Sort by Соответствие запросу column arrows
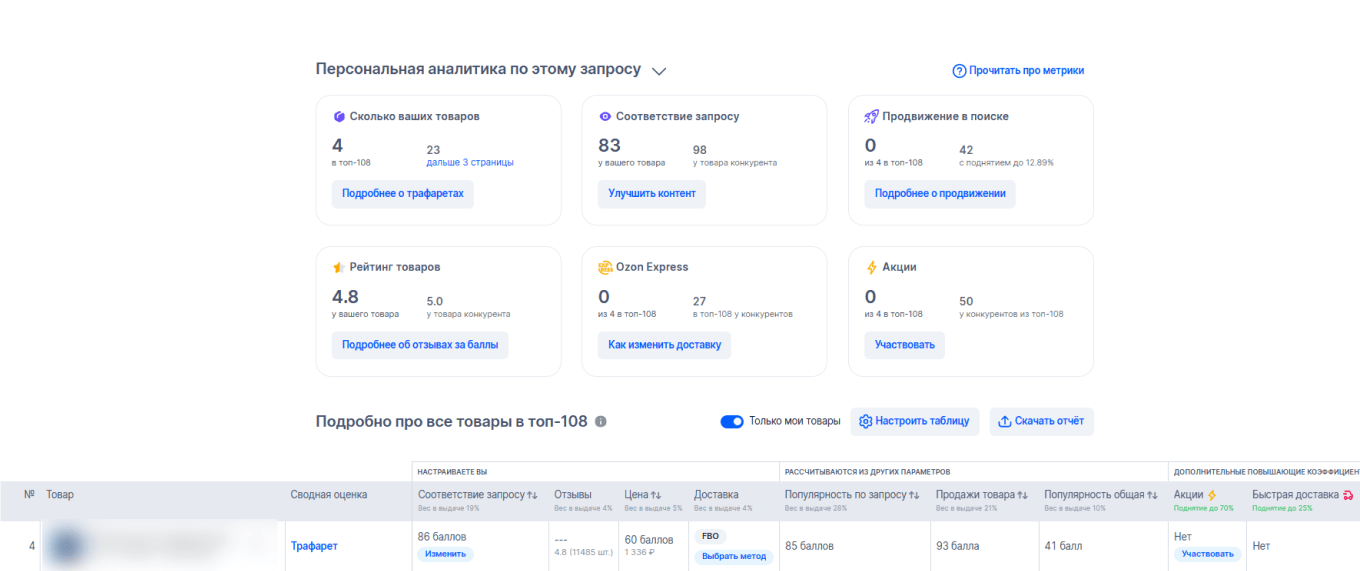 (x=532, y=495)
